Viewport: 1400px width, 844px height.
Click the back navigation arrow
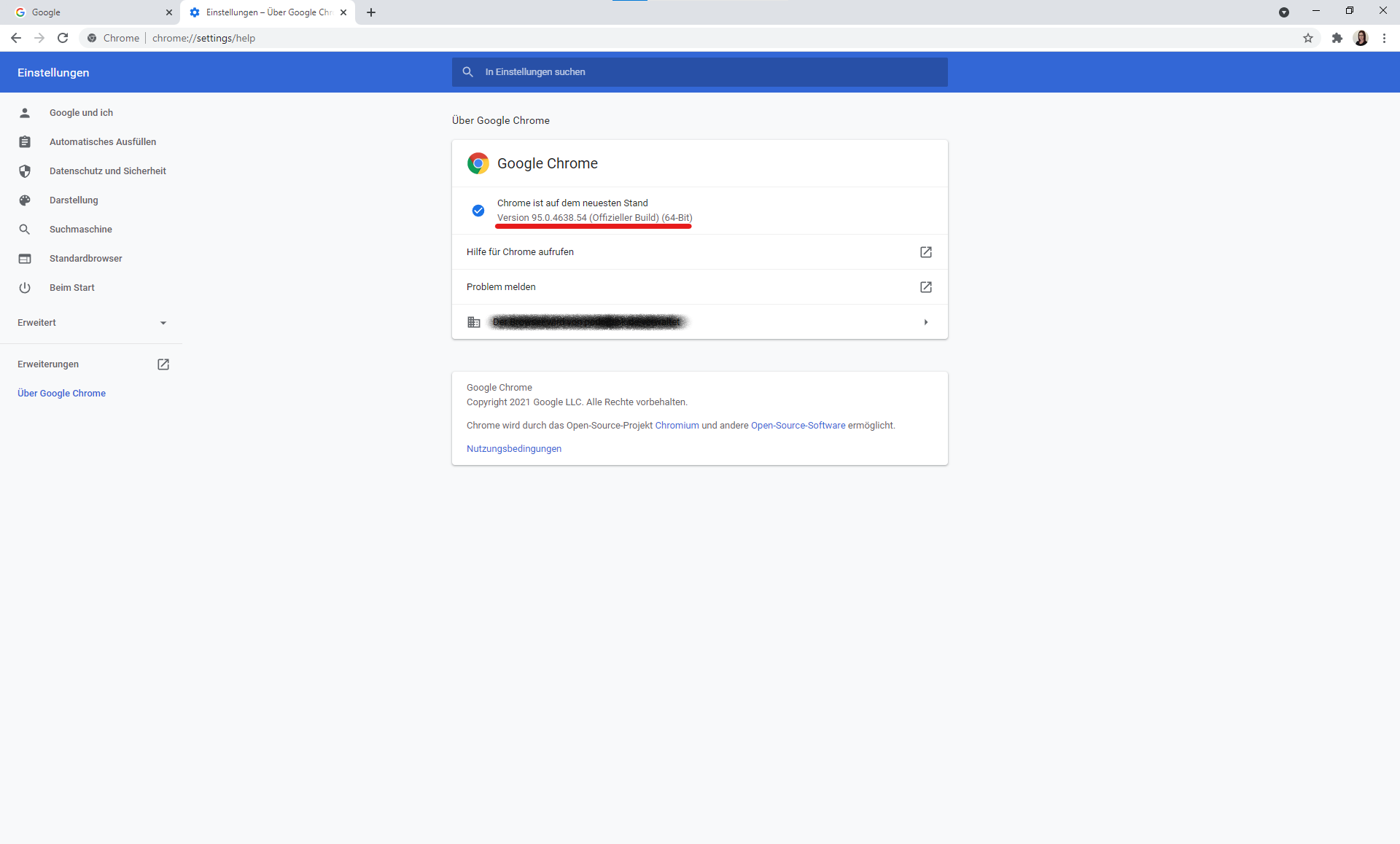point(16,38)
